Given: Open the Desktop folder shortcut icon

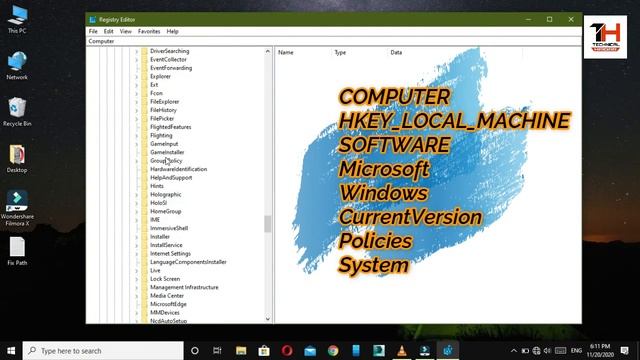Looking at the screenshot, I should click(x=17, y=158).
